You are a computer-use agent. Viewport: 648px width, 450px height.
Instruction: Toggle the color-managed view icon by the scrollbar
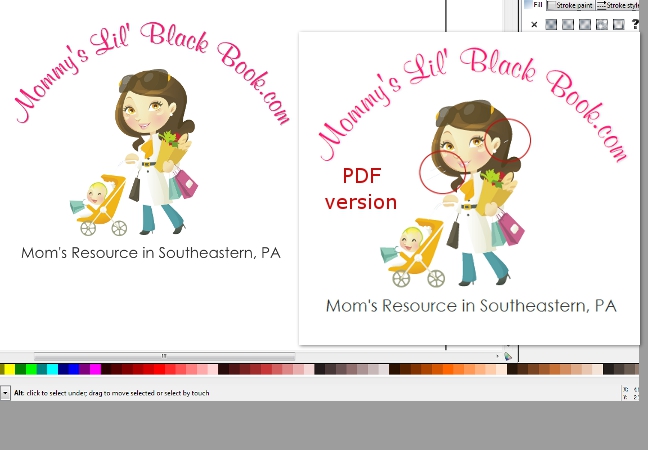[508, 355]
